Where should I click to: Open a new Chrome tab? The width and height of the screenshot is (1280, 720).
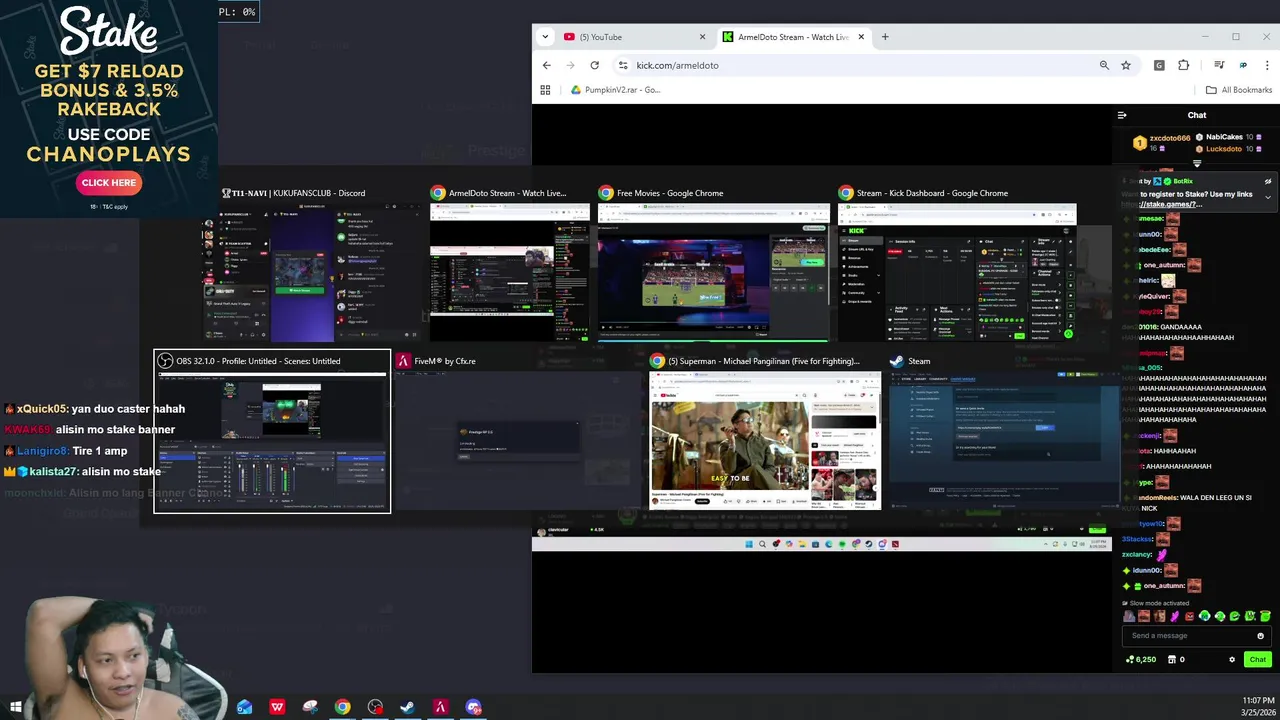[885, 37]
